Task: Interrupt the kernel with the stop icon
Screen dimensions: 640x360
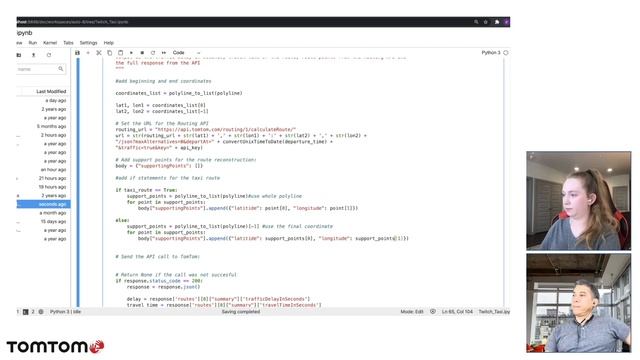Action: coord(142,53)
